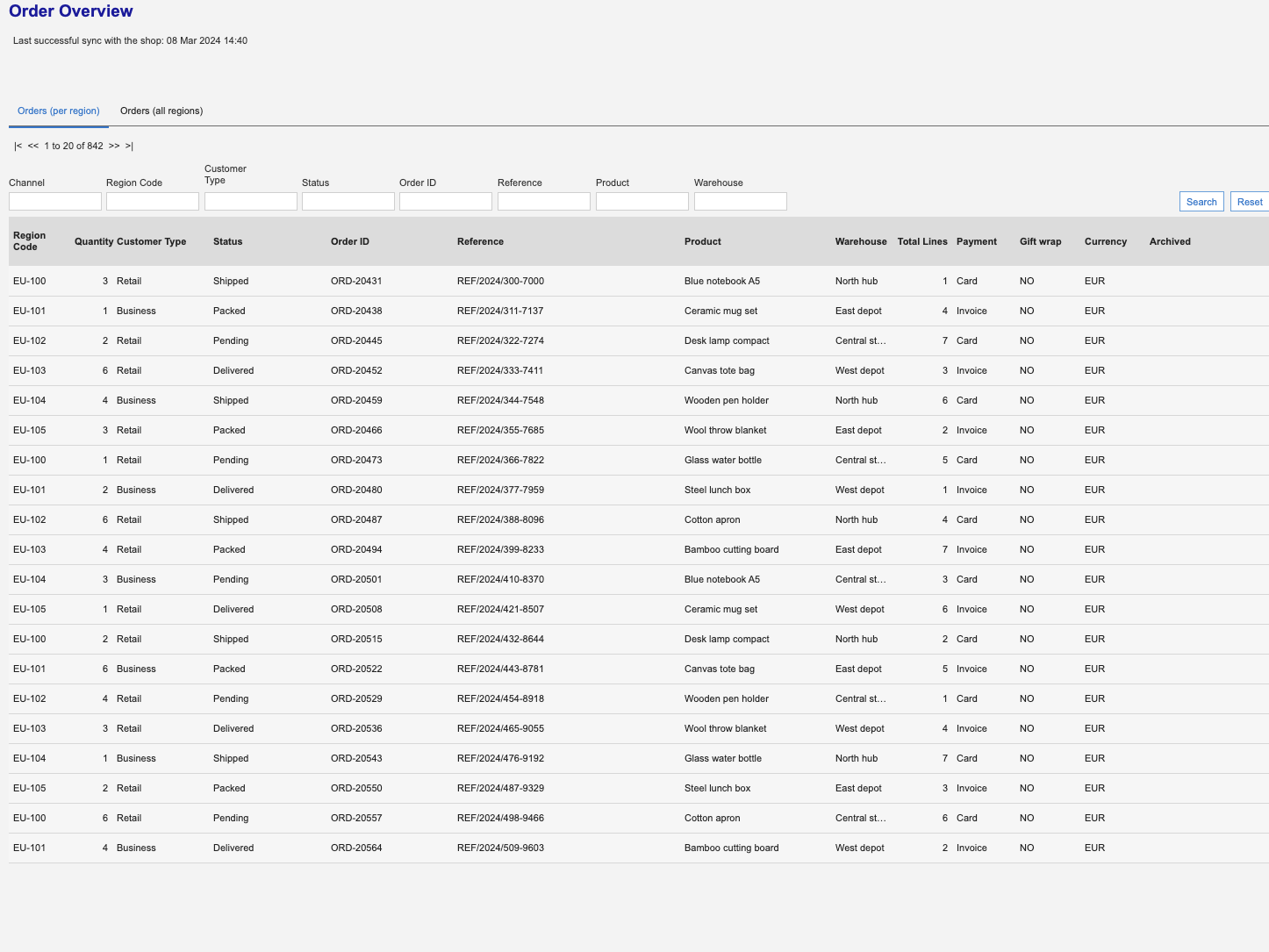The width and height of the screenshot is (1269, 952).
Task: Go to previous page of results
Action: pos(33,146)
